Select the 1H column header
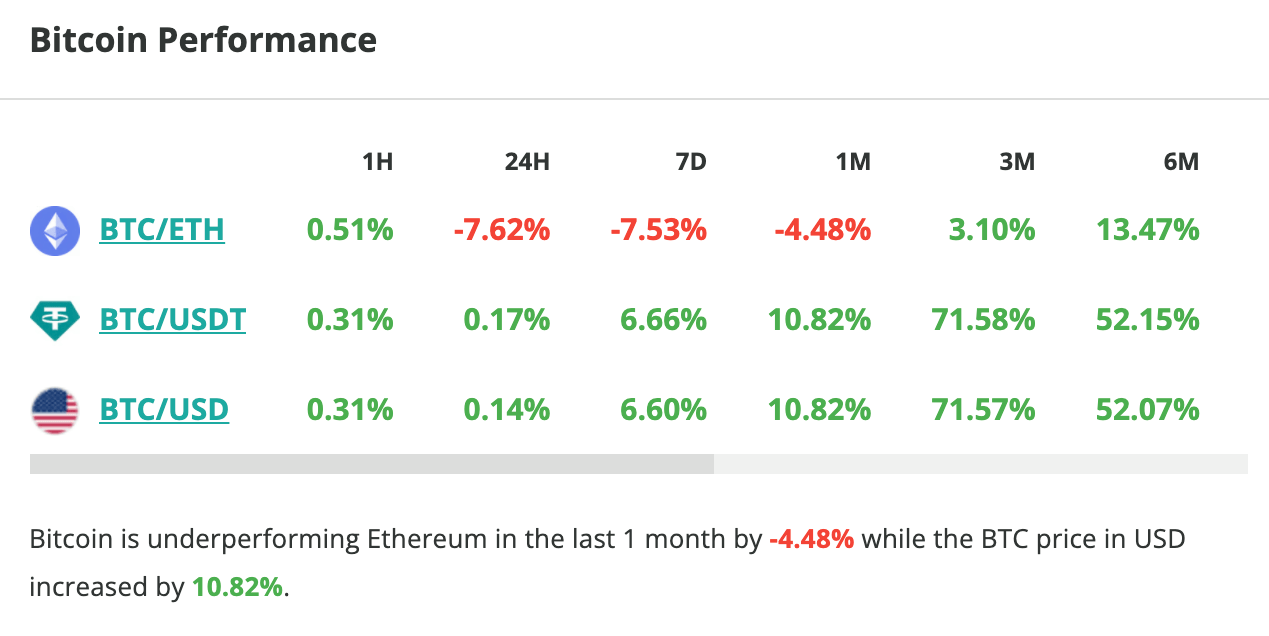Image resolution: width=1269 pixels, height=636 pixels. tap(377, 161)
